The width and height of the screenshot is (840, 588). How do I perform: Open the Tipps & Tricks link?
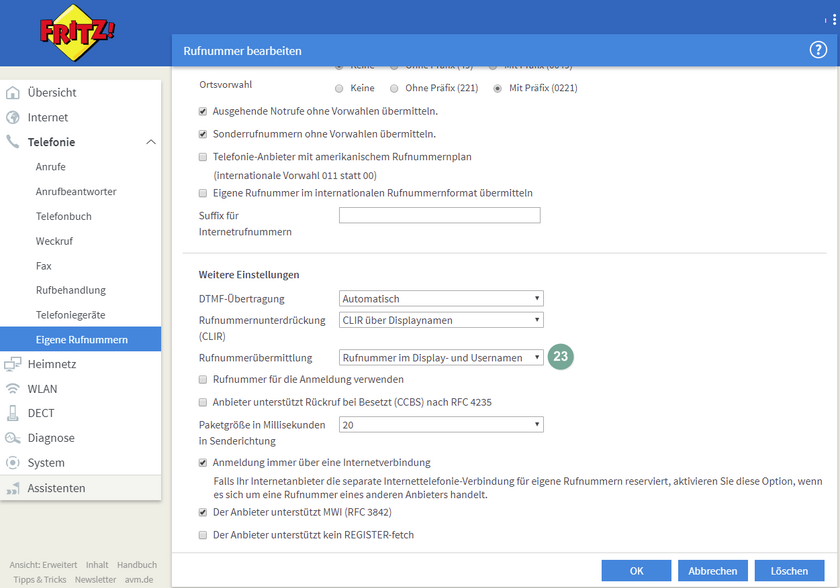[40, 579]
